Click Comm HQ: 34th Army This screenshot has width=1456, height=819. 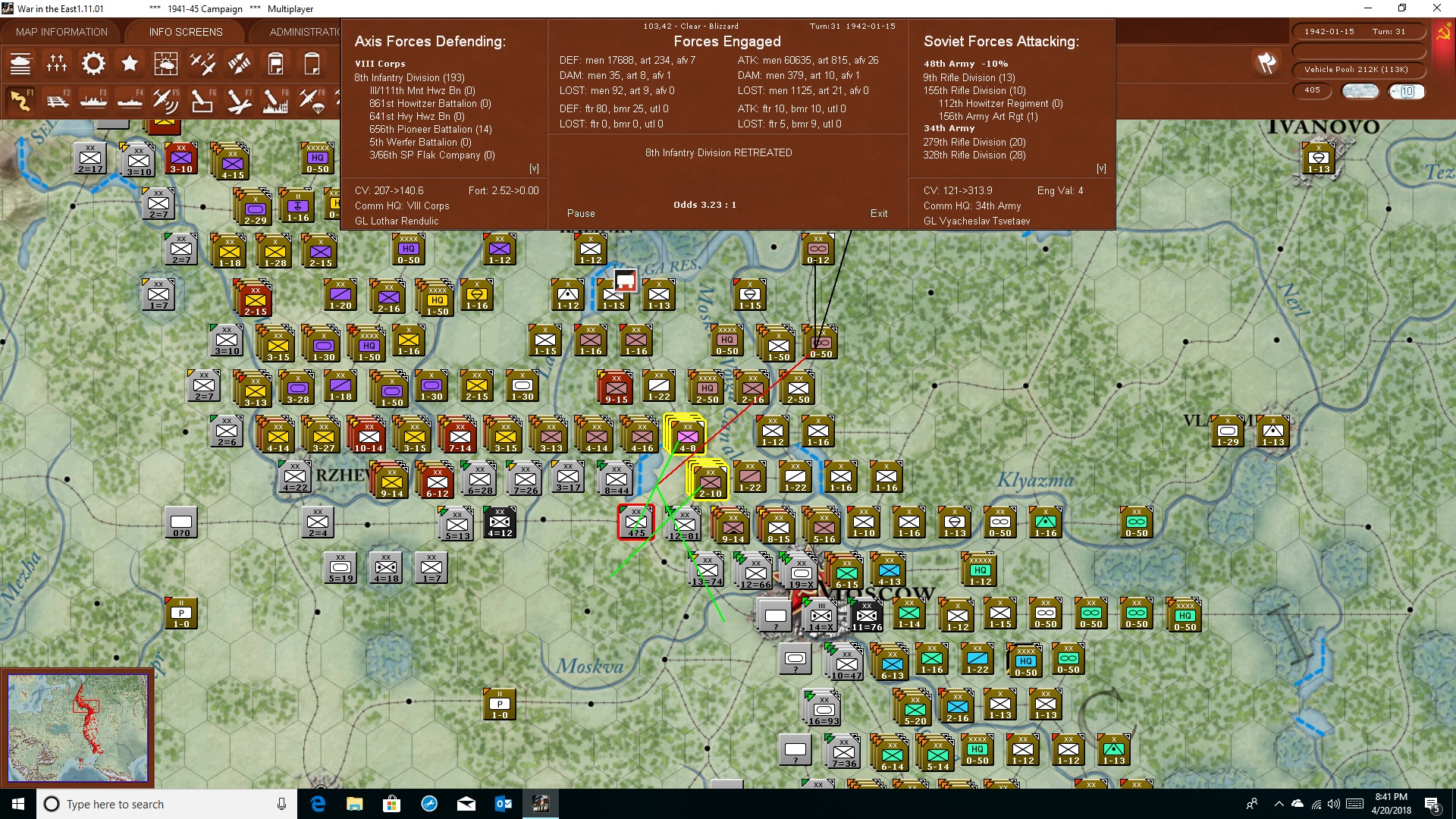[x=972, y=206]
